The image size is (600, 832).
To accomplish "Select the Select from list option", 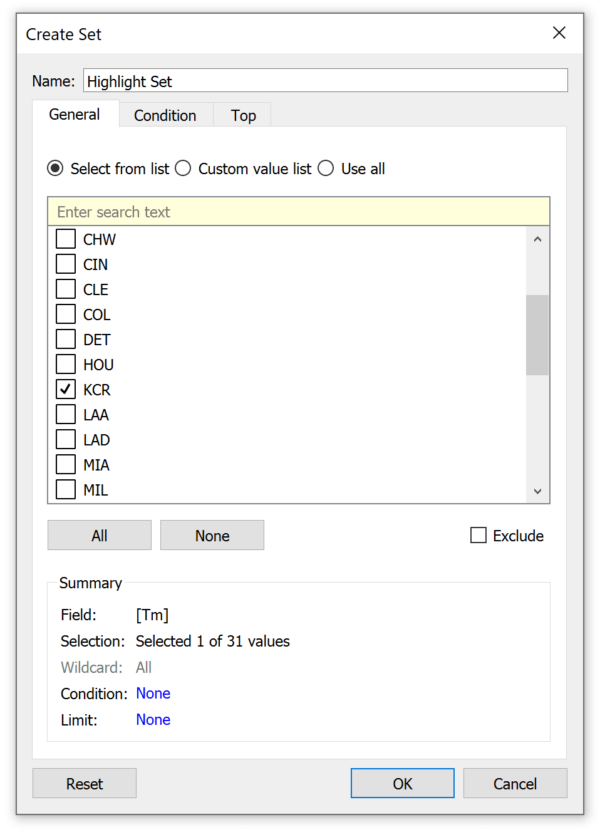I will click(x=55, y=168).
